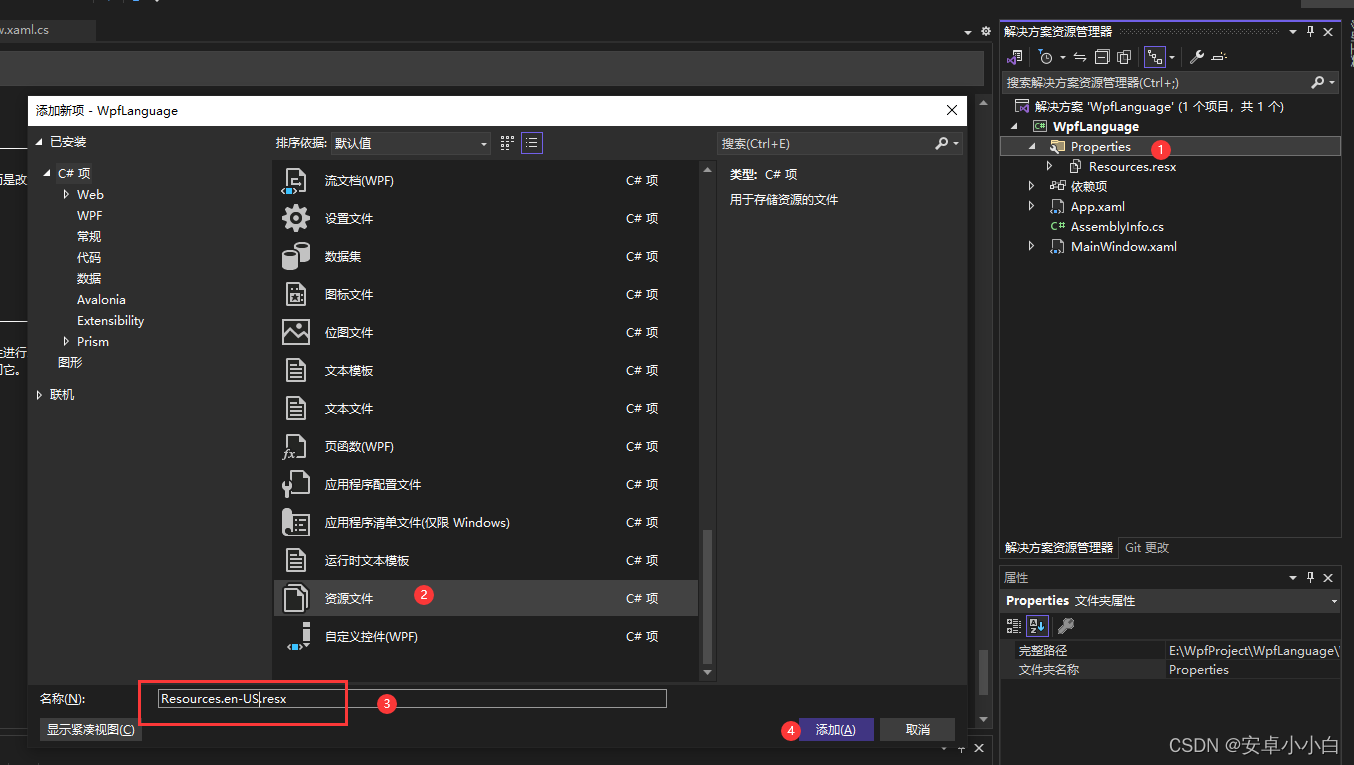Screen dimensions: 1354x765
Task: Toggle the file nesting view button
Action: (x=1154, y=57)
